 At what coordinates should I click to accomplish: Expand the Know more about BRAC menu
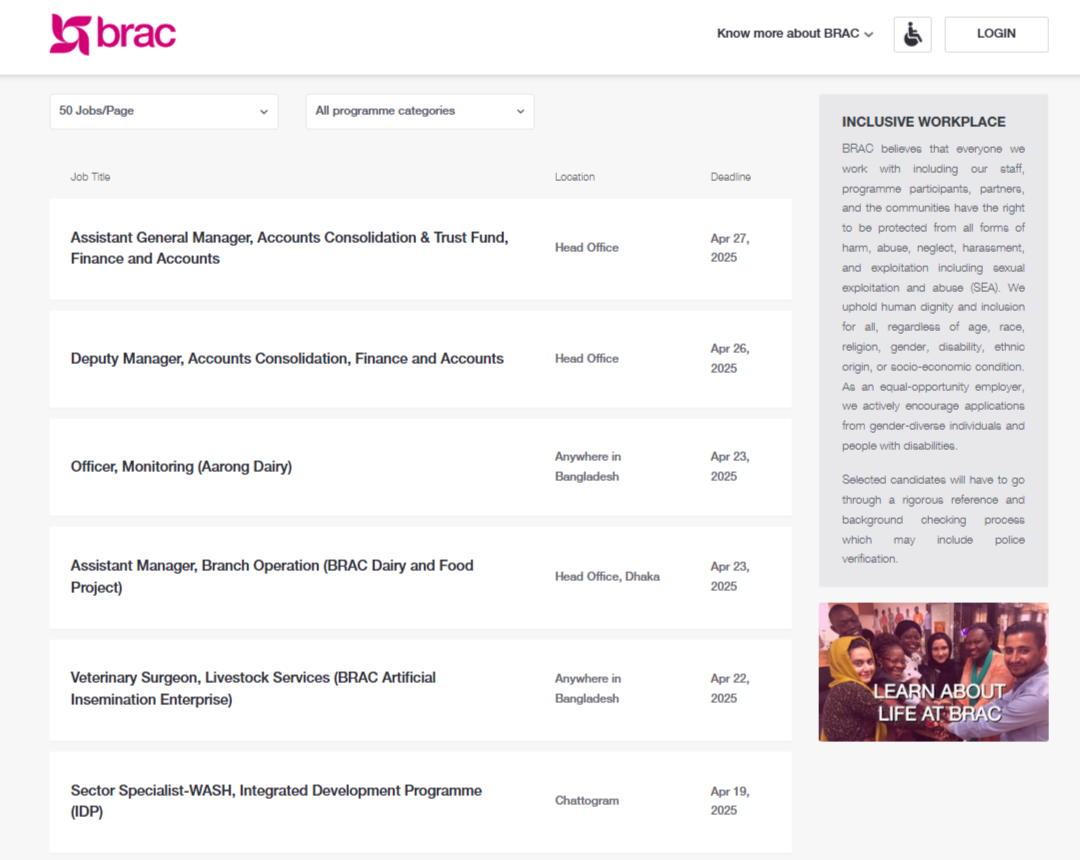coord(795,34)
